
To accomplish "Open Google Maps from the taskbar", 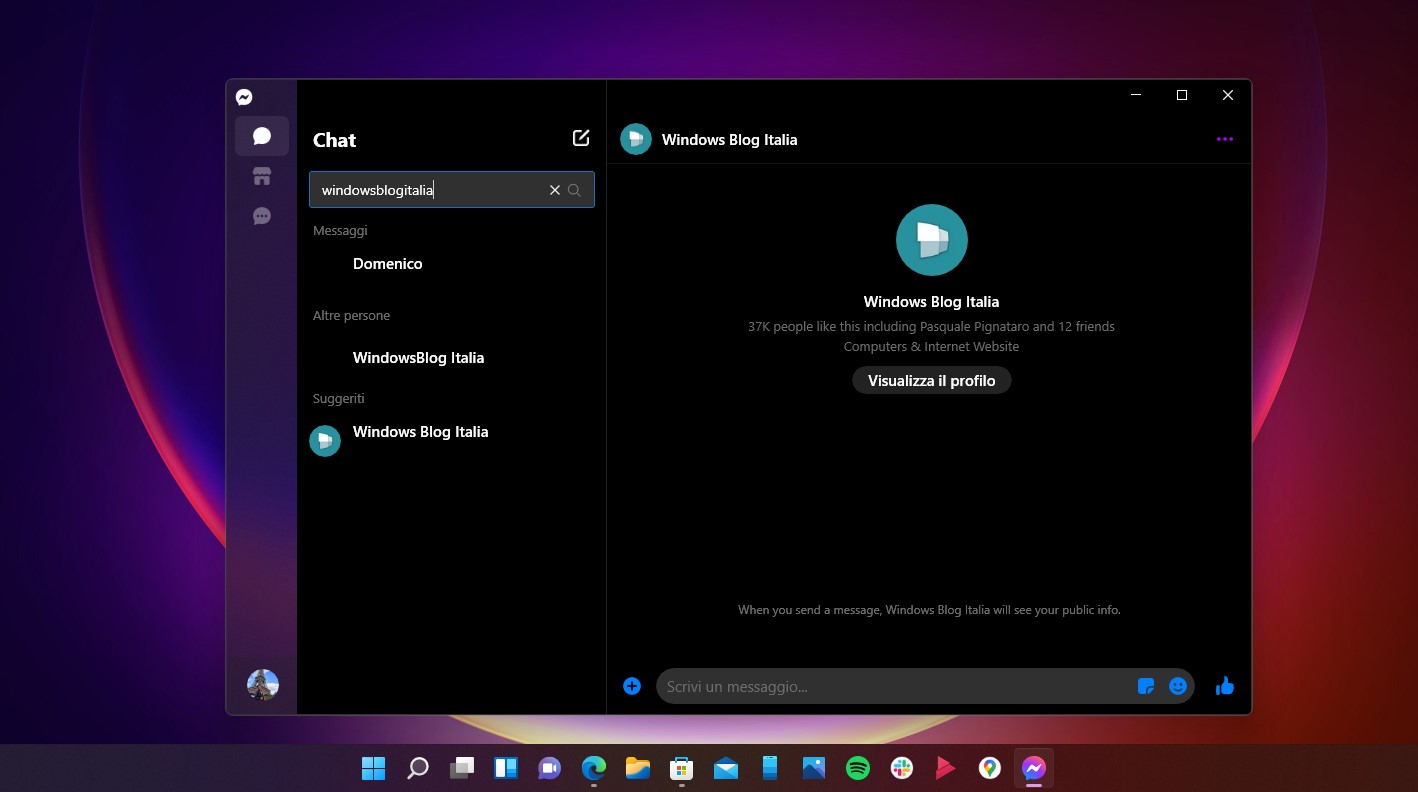I will click(x=990, y=768).
